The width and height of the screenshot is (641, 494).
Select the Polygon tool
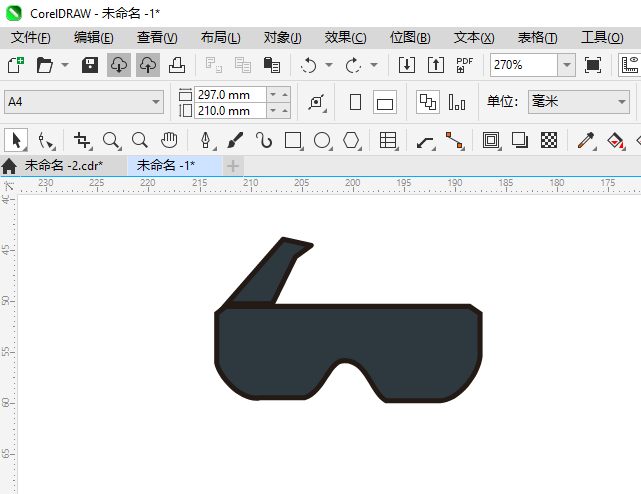[x=351, y=140]
